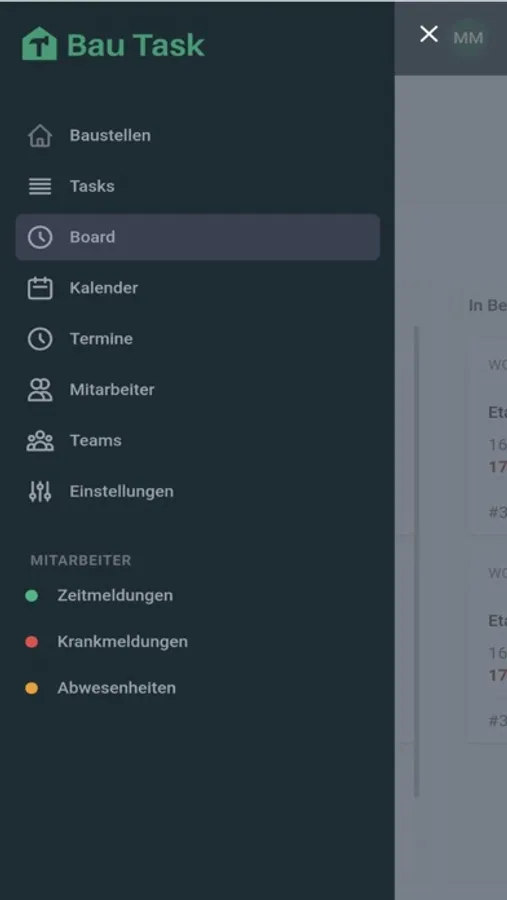Close the sidebar with the X icon
Image resolution: width=507 pixels, height=900 pixels.
click(x=429, y=34)
